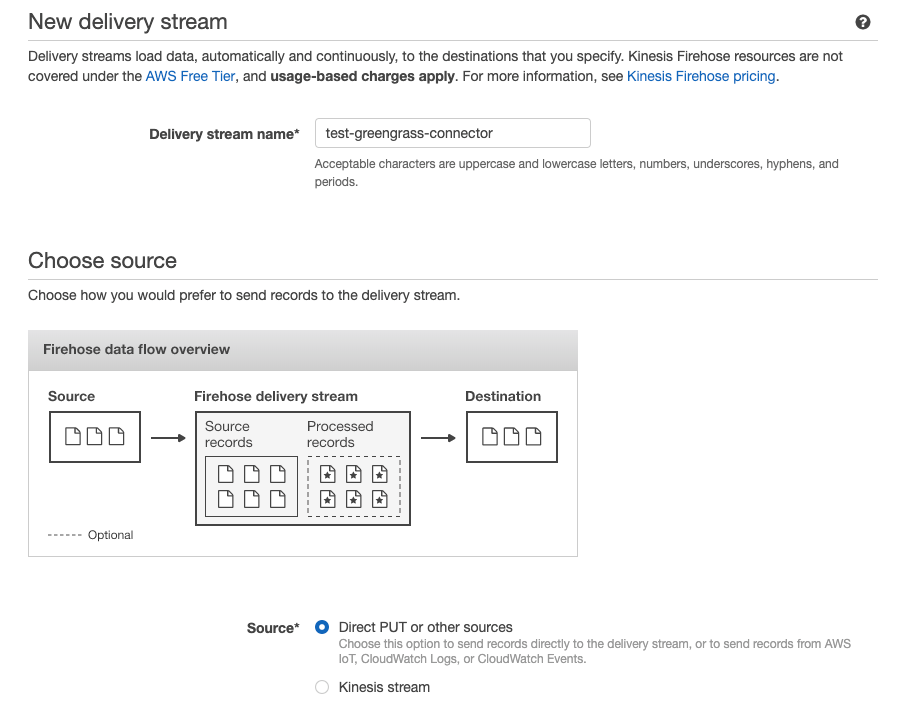Open the Kinesis Firehose pricing link
The image size is (911, 718).
pos(701,77)
